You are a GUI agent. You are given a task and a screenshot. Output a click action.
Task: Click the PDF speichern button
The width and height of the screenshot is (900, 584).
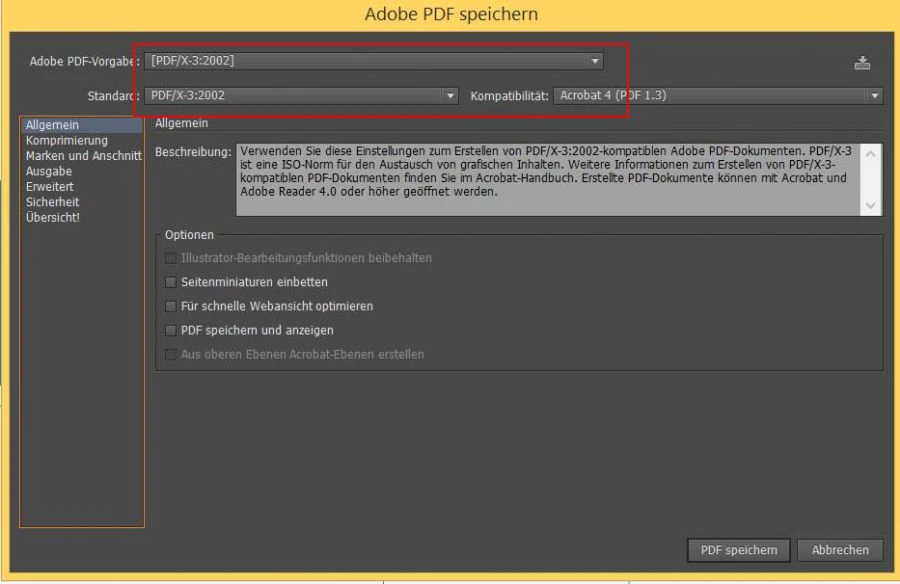739,550
